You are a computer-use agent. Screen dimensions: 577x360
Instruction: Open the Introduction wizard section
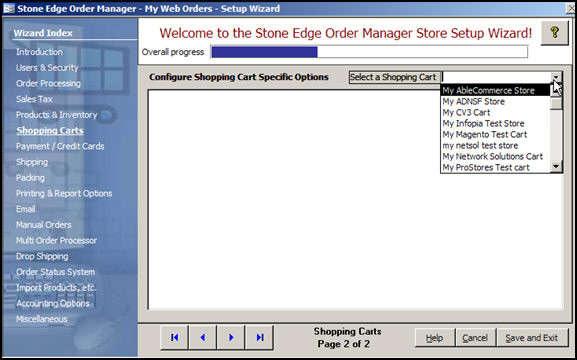click(x=39, y=52)
